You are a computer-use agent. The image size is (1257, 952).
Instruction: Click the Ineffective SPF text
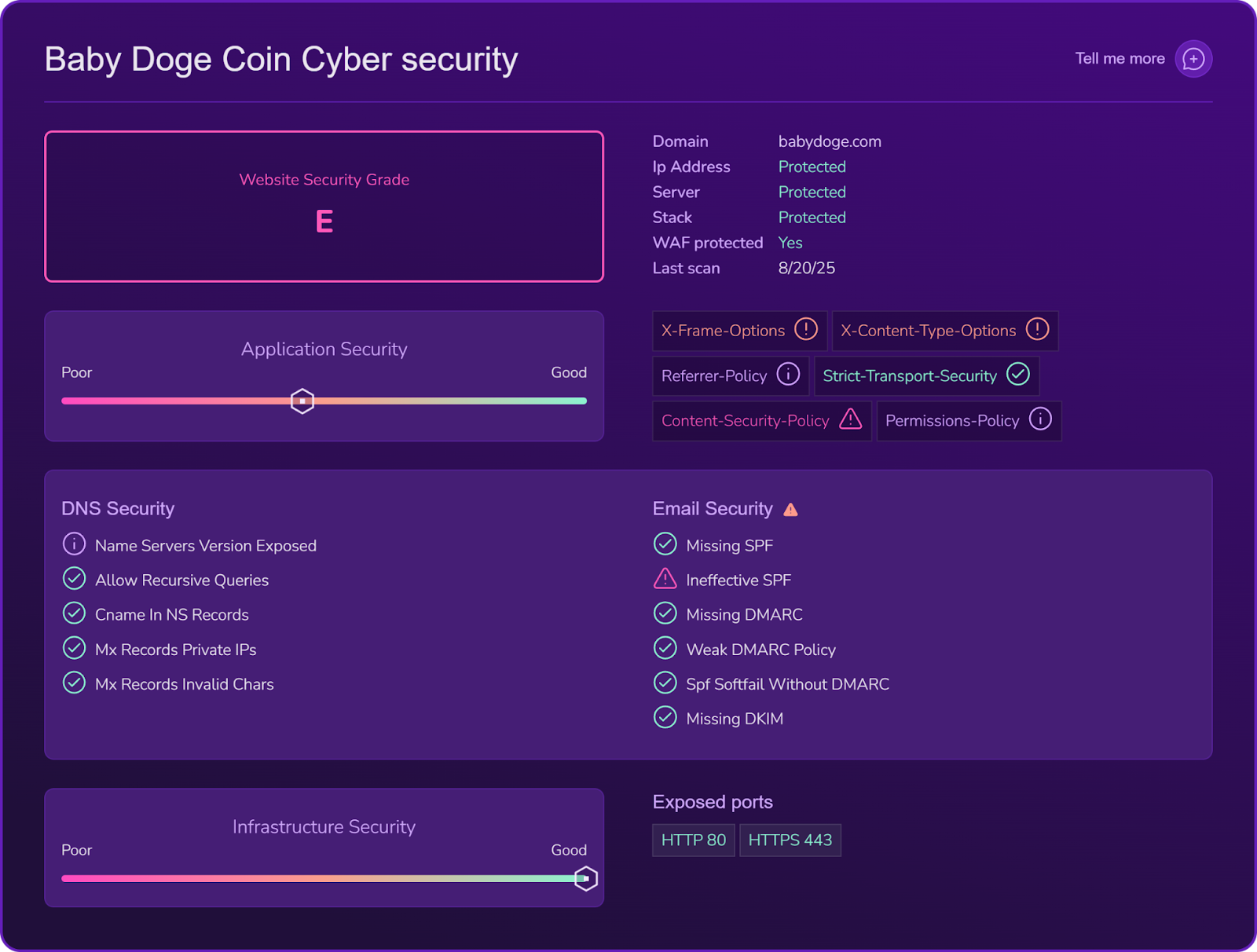click(738, 580)
